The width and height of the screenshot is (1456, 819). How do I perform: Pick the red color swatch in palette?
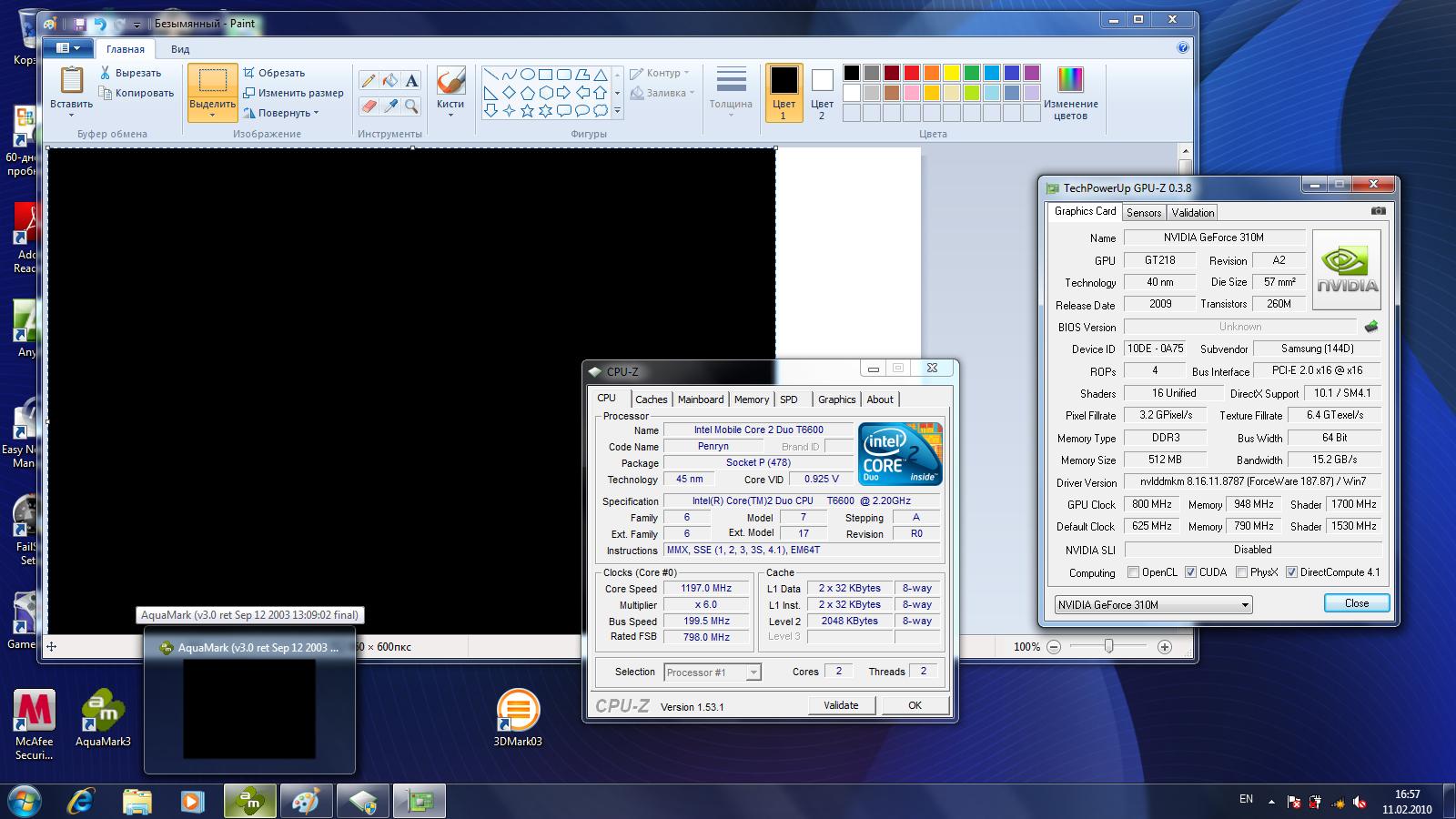911,73
